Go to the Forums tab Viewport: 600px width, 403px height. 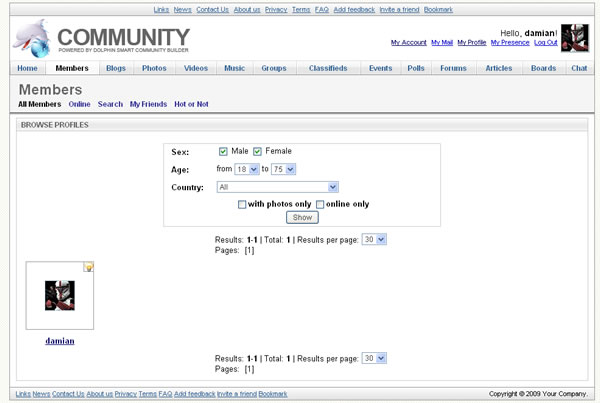click(453, 68)
